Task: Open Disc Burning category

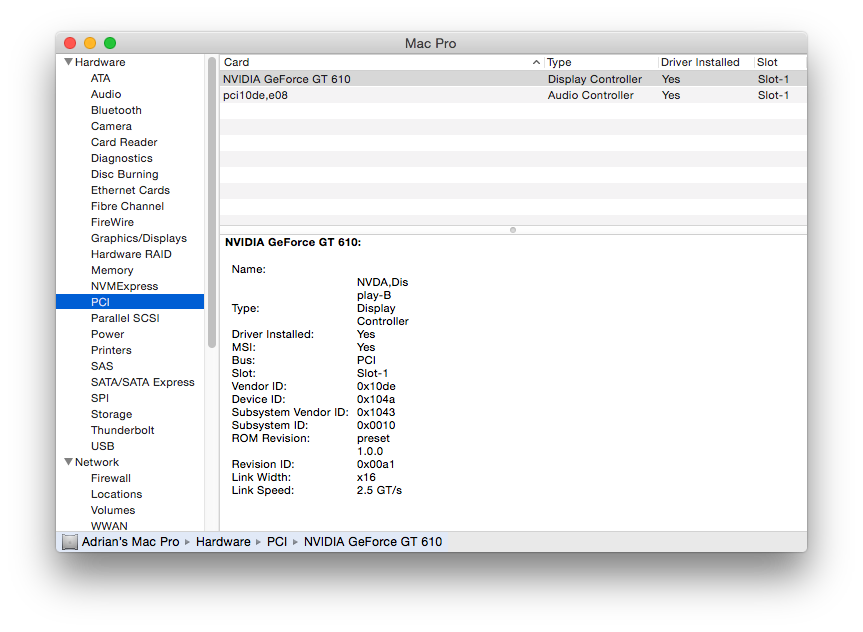Action: pyautogui.click(x=124, y=174)
